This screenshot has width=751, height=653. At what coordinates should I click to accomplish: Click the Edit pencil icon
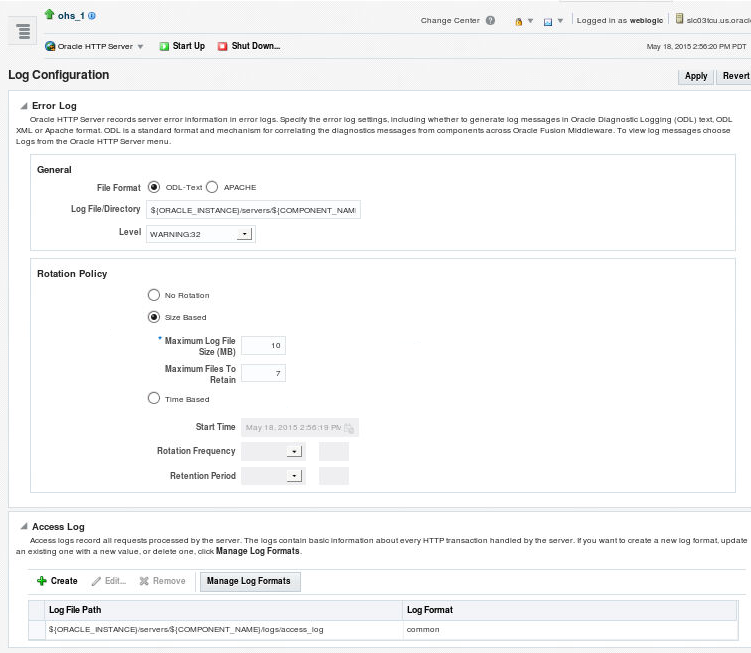pyautogui.click(x=96, y=581)
